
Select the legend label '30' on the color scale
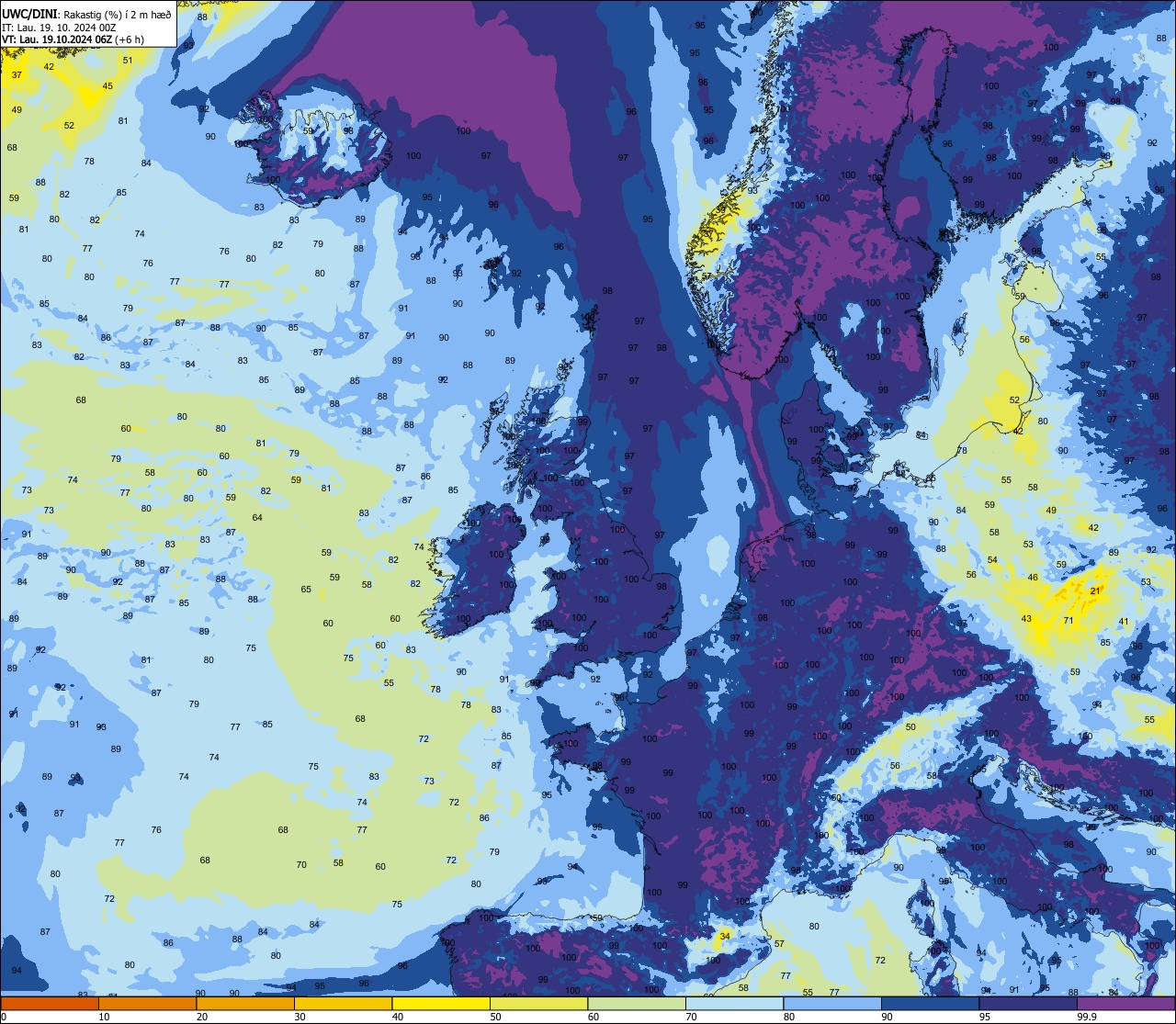pos(300,1017)
